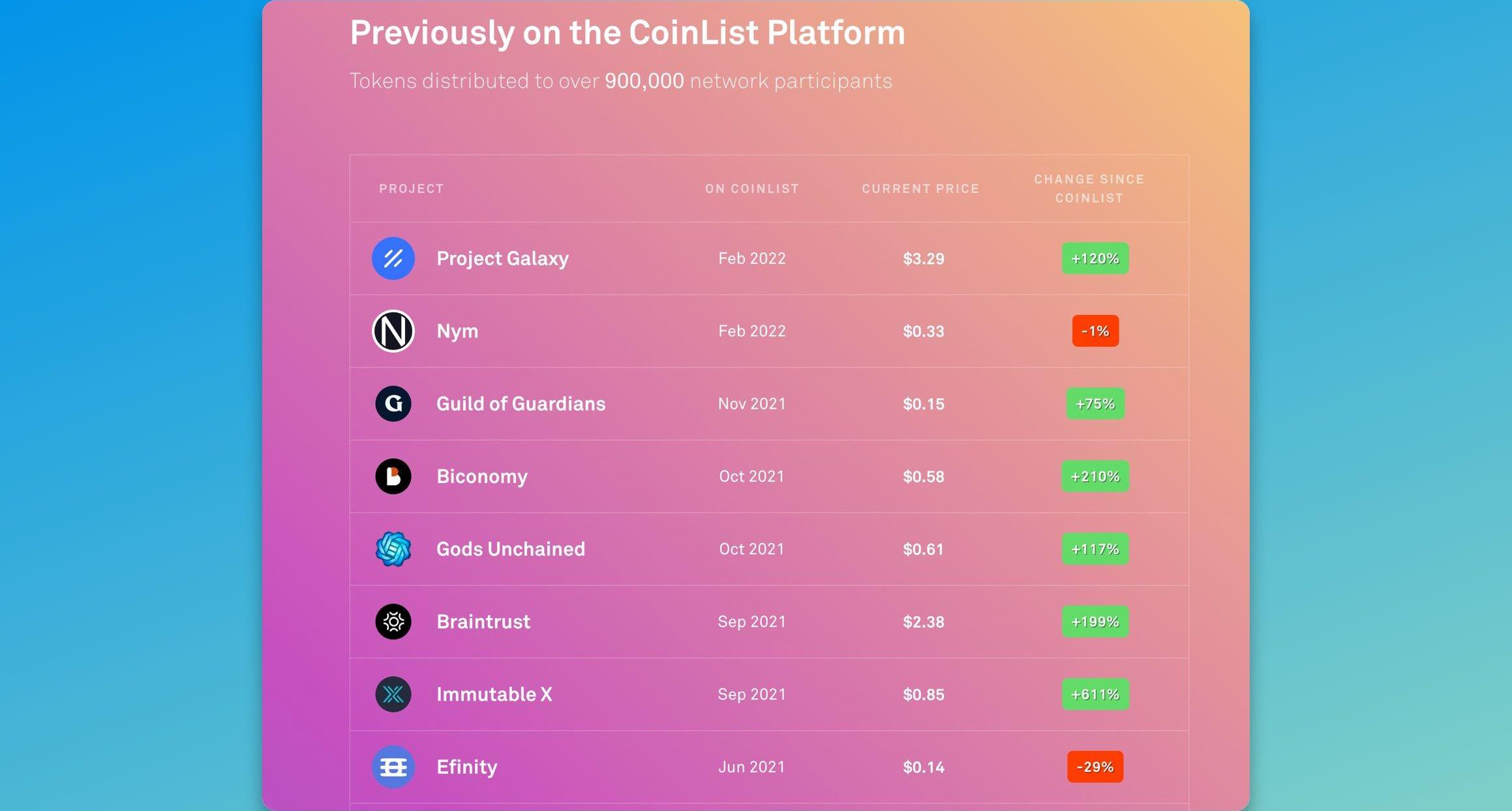The height and width of the screenshot is (811, 1512).
Task: Click the On CoinList column header
Action: pyautogui.click(x=752, y=188)
